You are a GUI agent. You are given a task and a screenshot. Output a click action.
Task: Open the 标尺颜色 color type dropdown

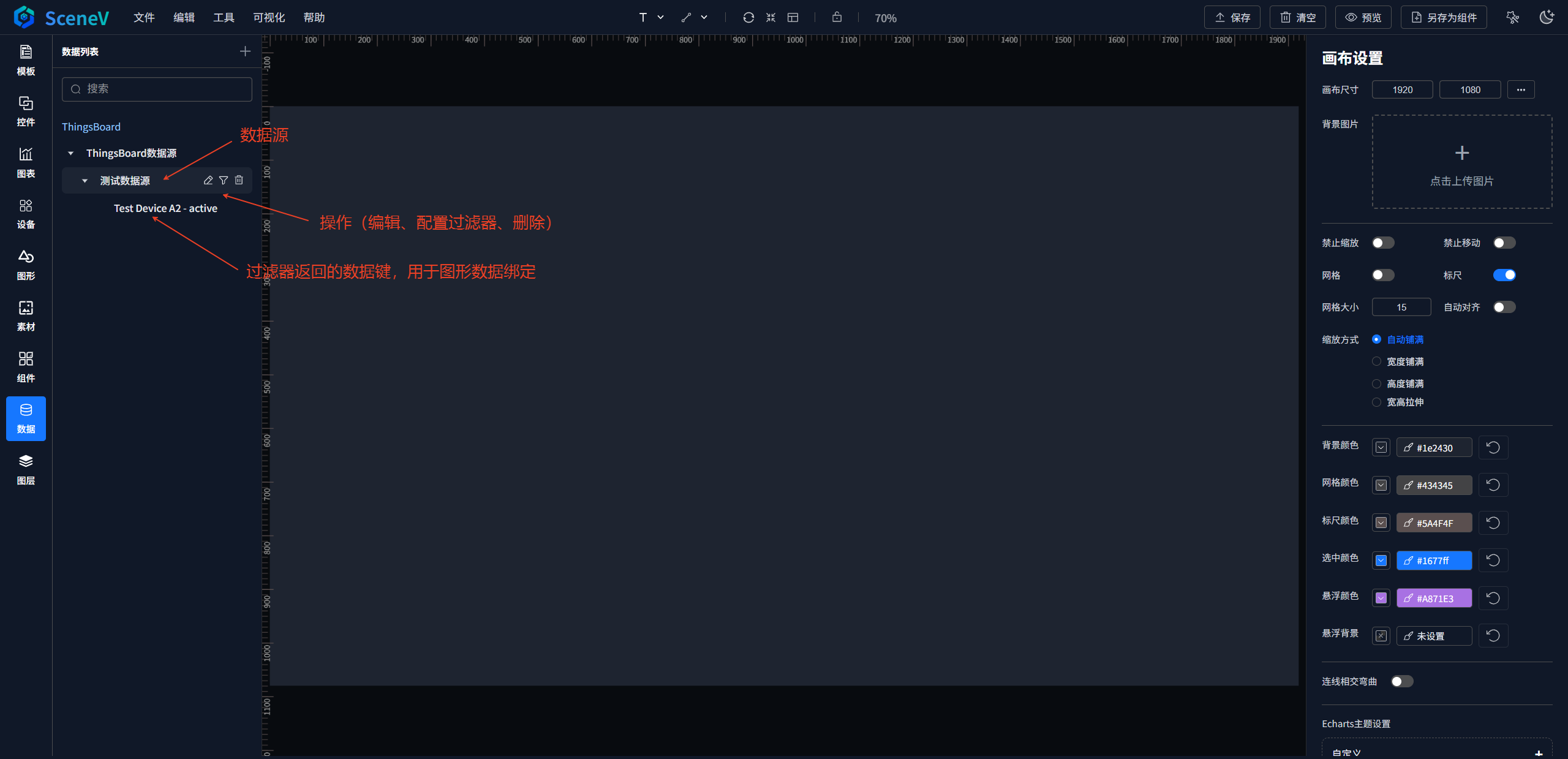(1381, 523)
